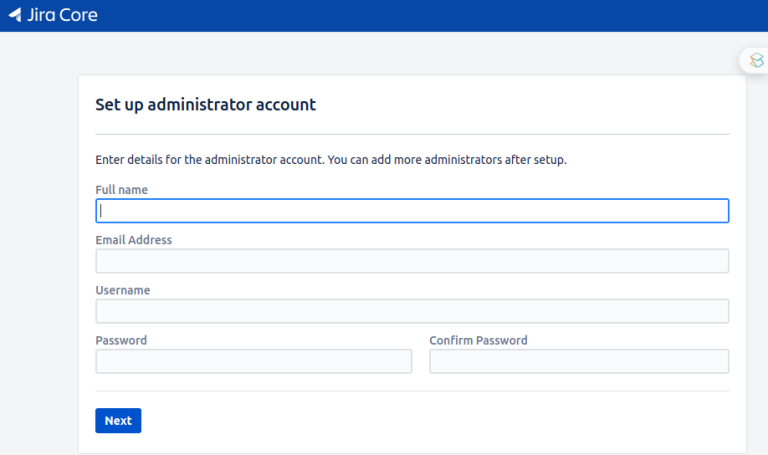This screenshot has height=455, width=768.
Task: Click the Email Address label
Action: pos(134,240)
